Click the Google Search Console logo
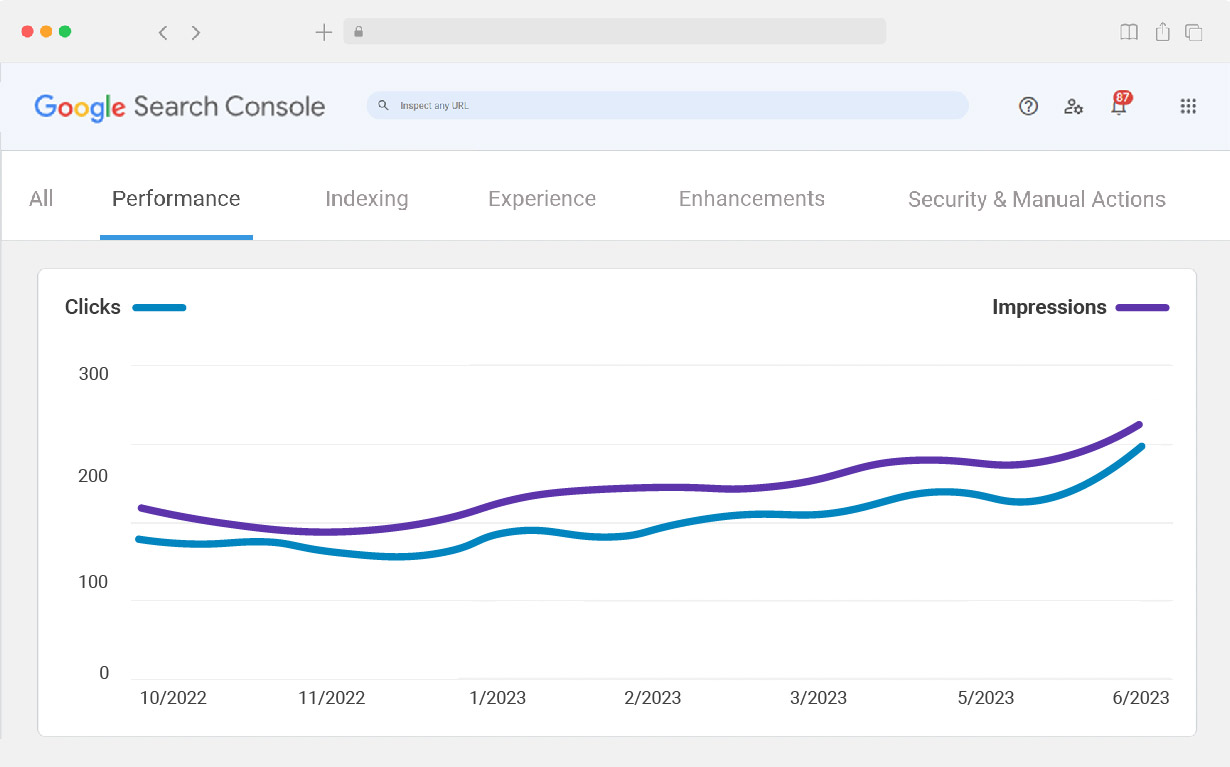Image resolution: width=1230 pixels, height=767 pixels. [180, 107]
